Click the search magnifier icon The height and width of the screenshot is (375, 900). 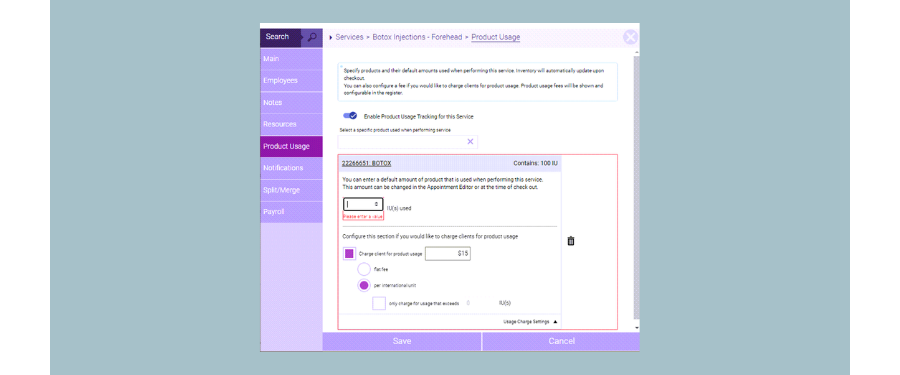coord(312,37)
